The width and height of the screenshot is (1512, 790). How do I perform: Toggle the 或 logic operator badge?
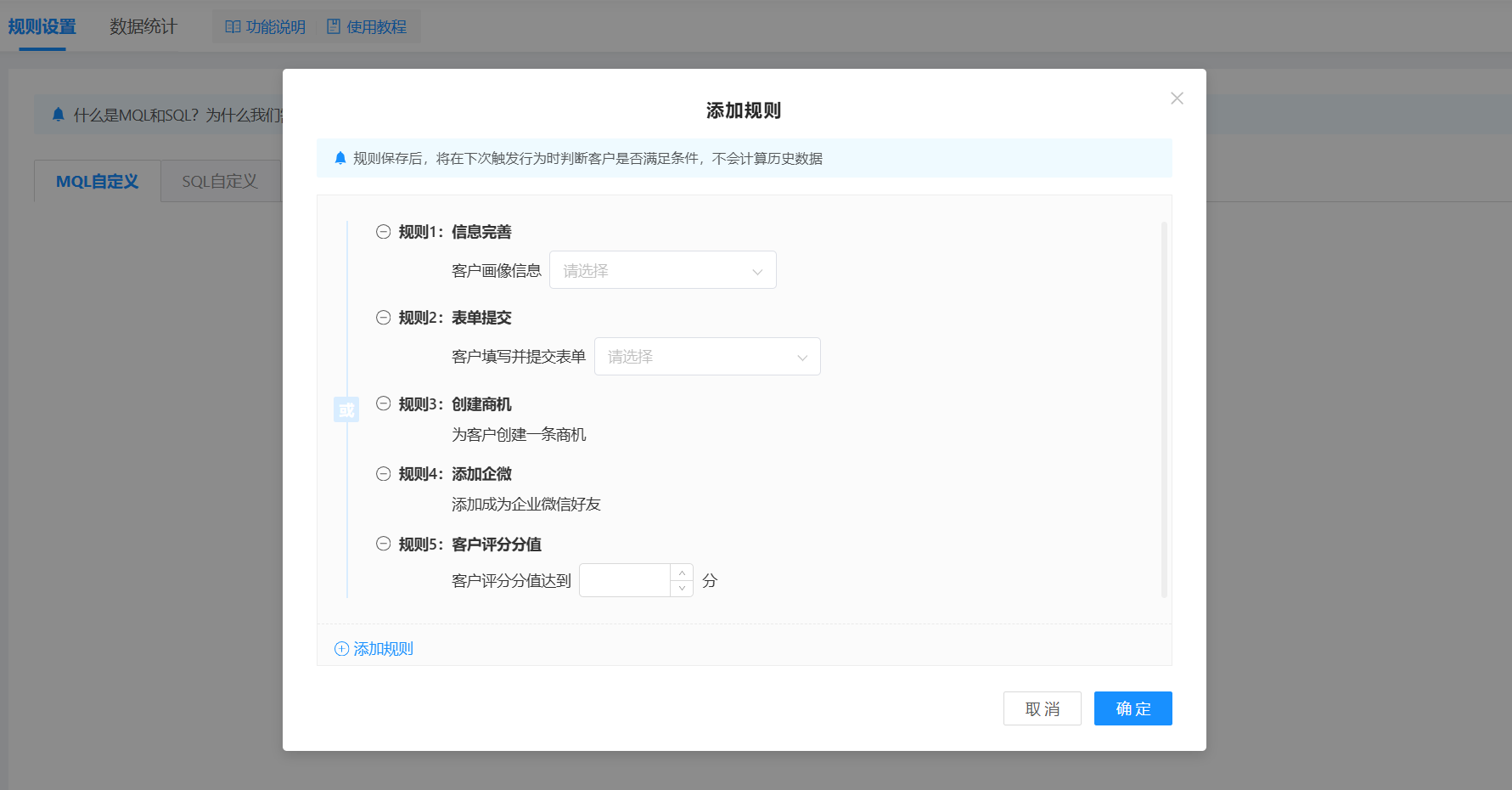[x=346, y=410]
